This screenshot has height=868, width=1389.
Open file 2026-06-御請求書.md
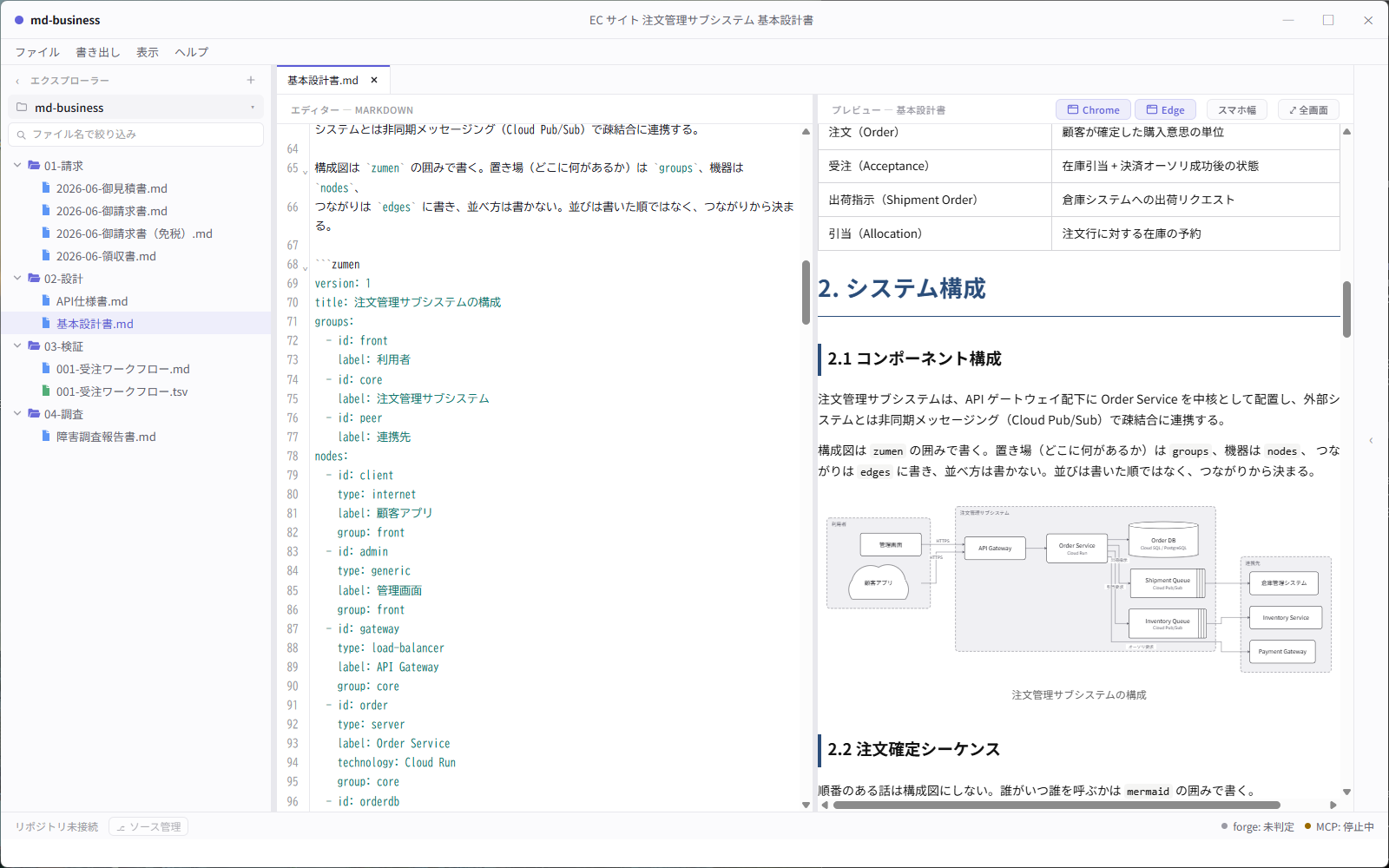click(x=111, y=211)
